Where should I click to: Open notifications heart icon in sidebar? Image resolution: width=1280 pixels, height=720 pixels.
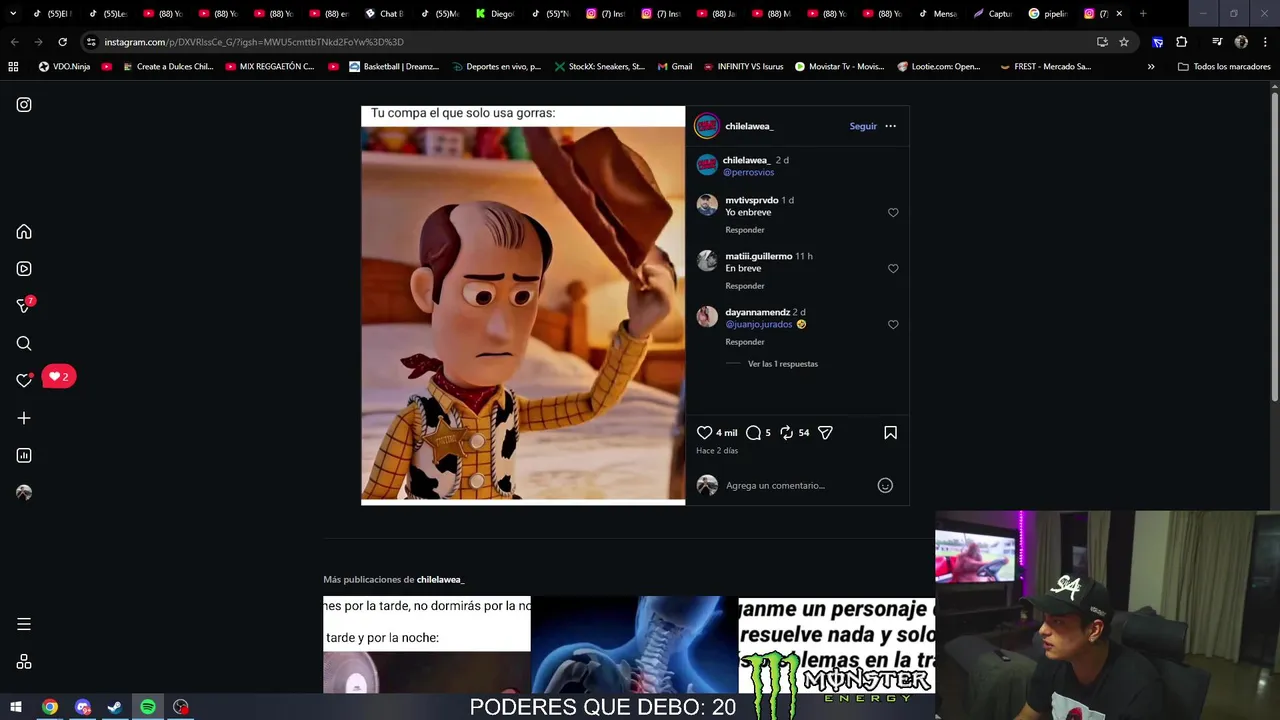pos(24,380)
